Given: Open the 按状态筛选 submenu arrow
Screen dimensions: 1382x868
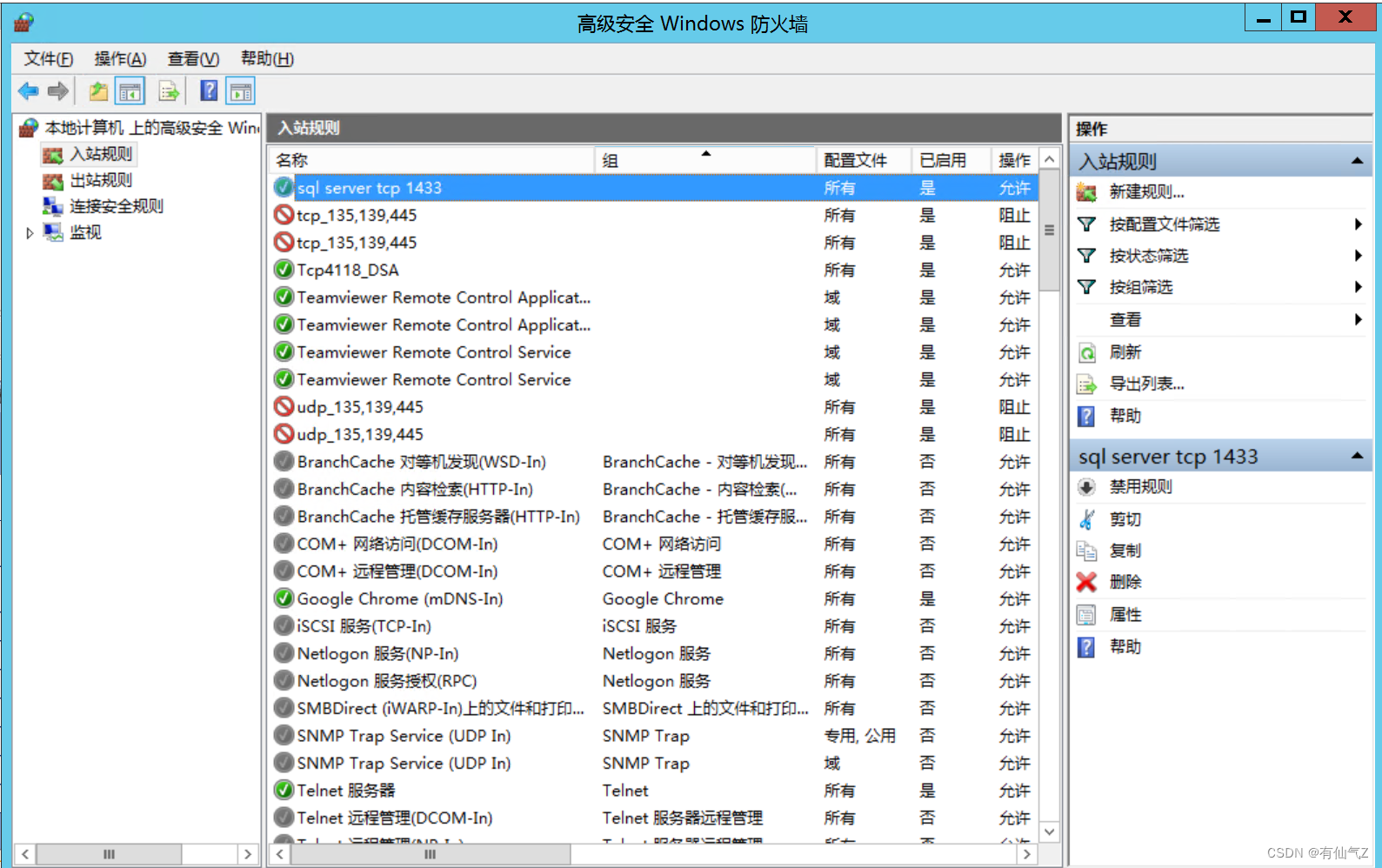Looking at the screenshot, I should pyautogui.click(x=1358, y=256).
